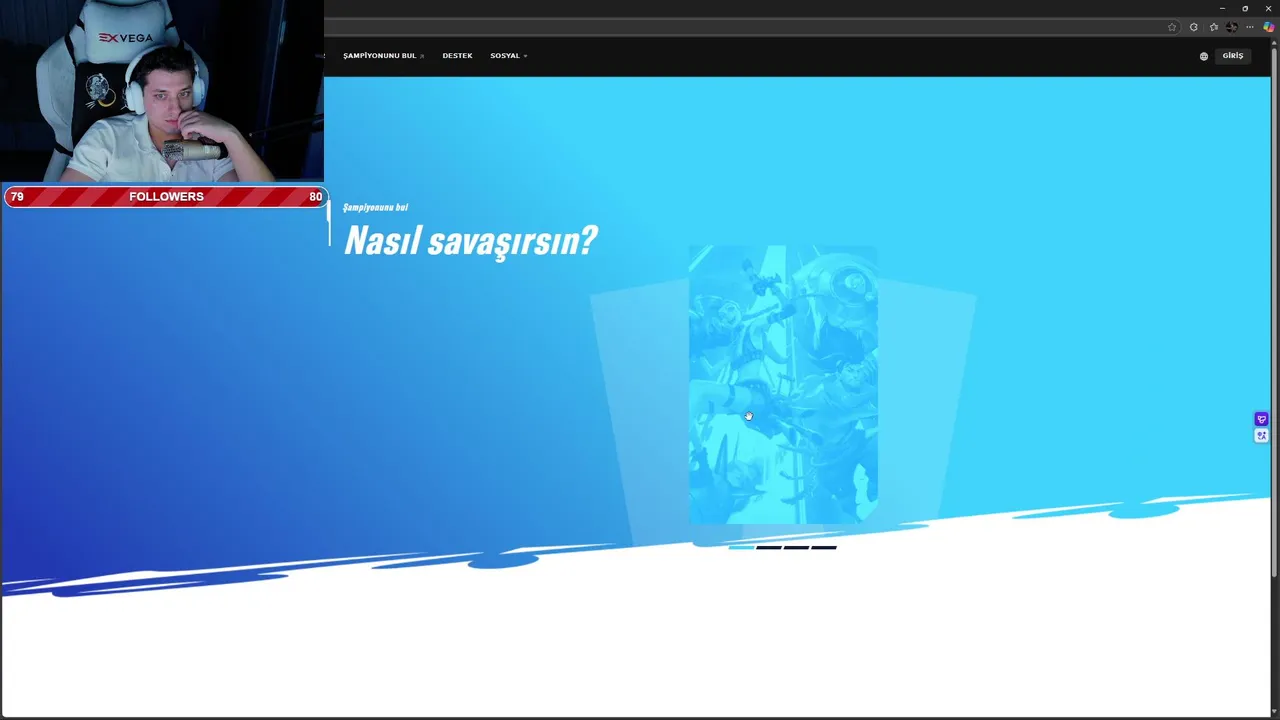
Task: Open the browser extensions icon
Action: pos(1194,27)
